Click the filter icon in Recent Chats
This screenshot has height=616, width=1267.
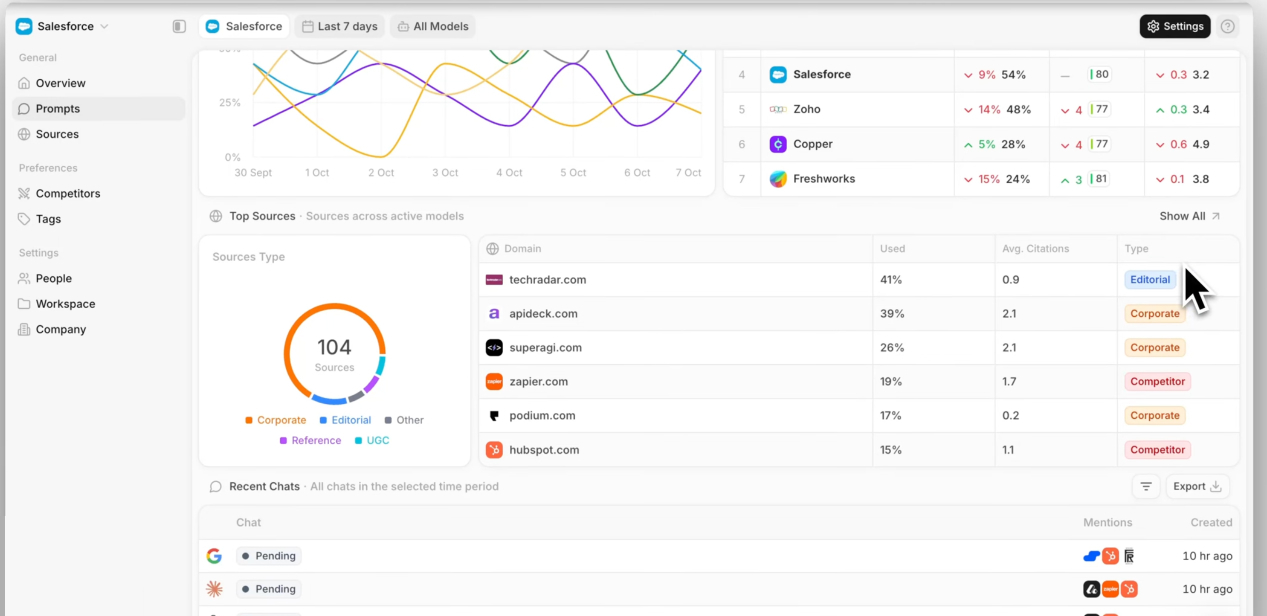(1146, 487)
